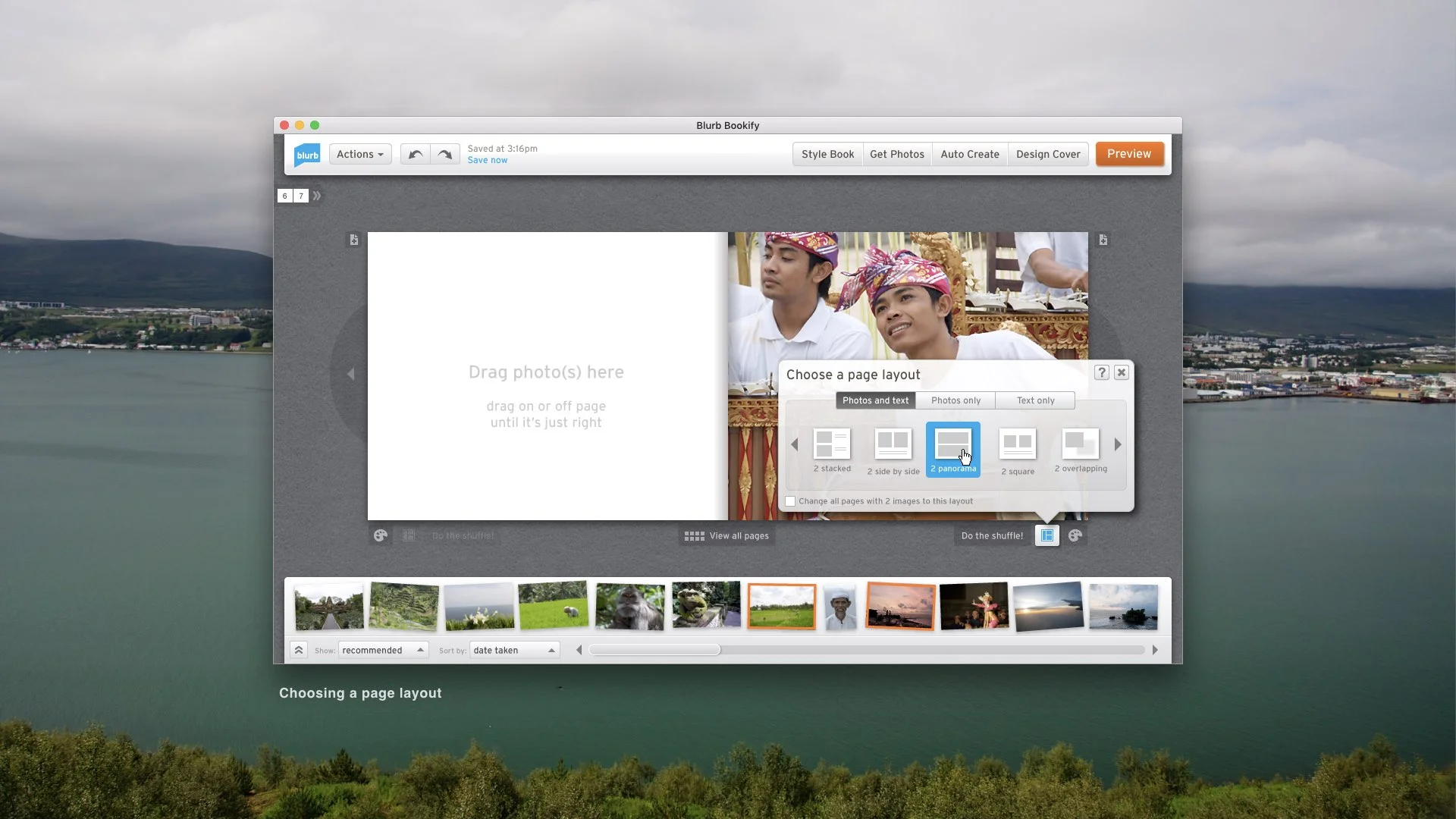Pick the 2 overlapping layout icon
1456x819 pixels.
1080,444
